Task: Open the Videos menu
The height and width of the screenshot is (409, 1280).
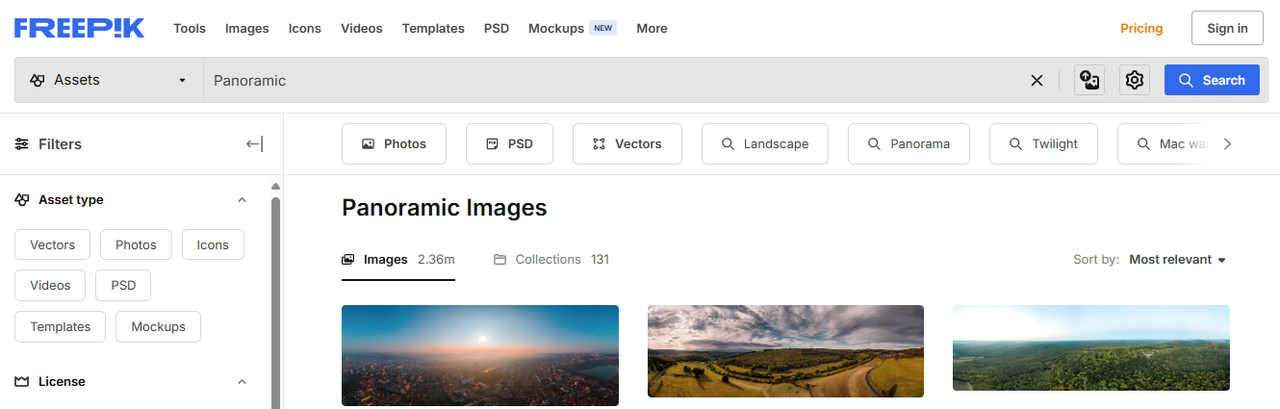Action: click(362, 28)
